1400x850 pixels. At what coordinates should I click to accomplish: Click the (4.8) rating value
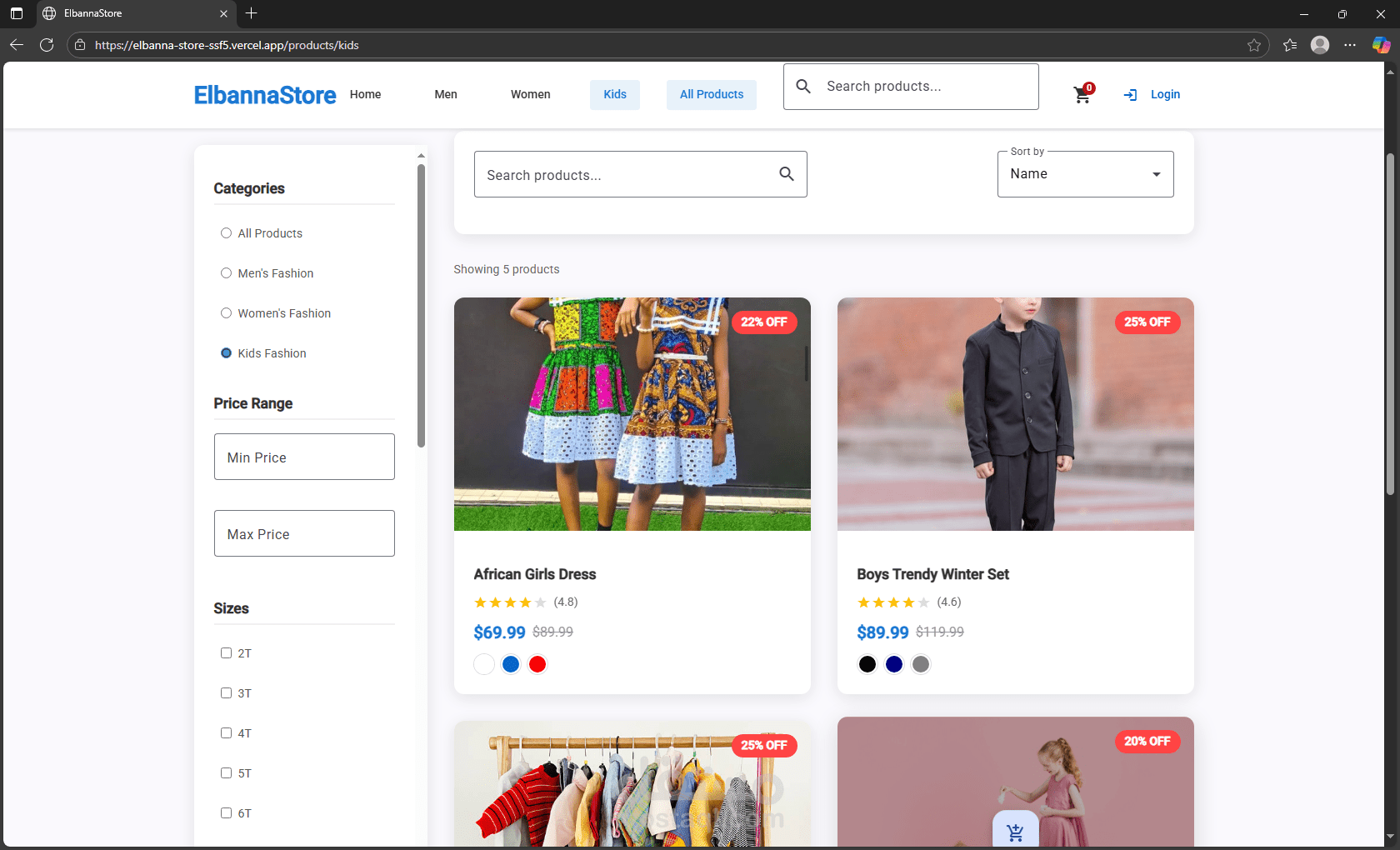tap(566, 602)
